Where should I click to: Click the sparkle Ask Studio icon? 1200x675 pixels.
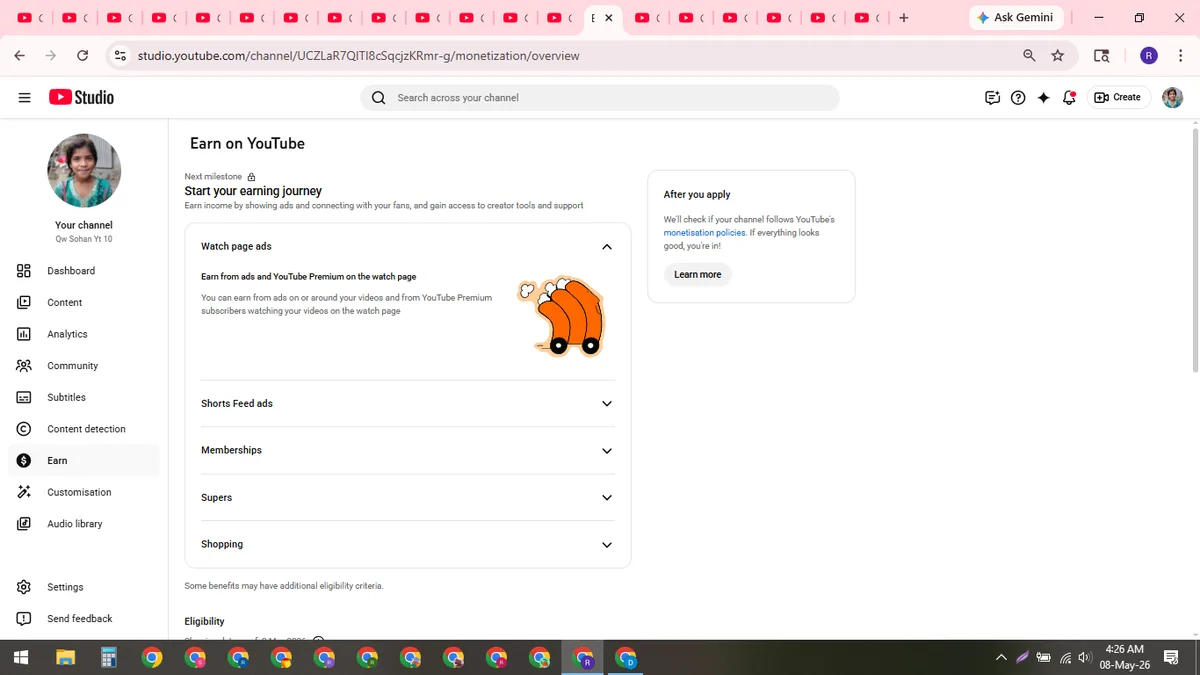click(1044, 97)
